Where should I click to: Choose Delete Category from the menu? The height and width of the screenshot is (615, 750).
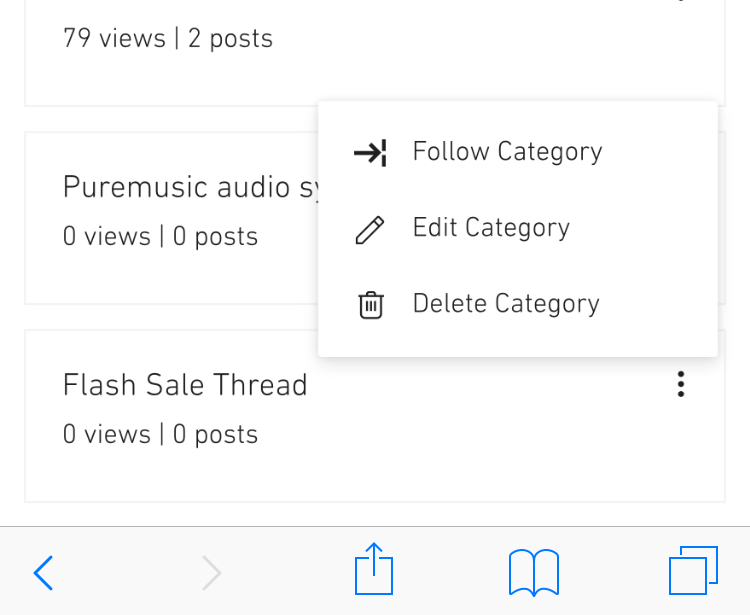(x=518, y=304)
